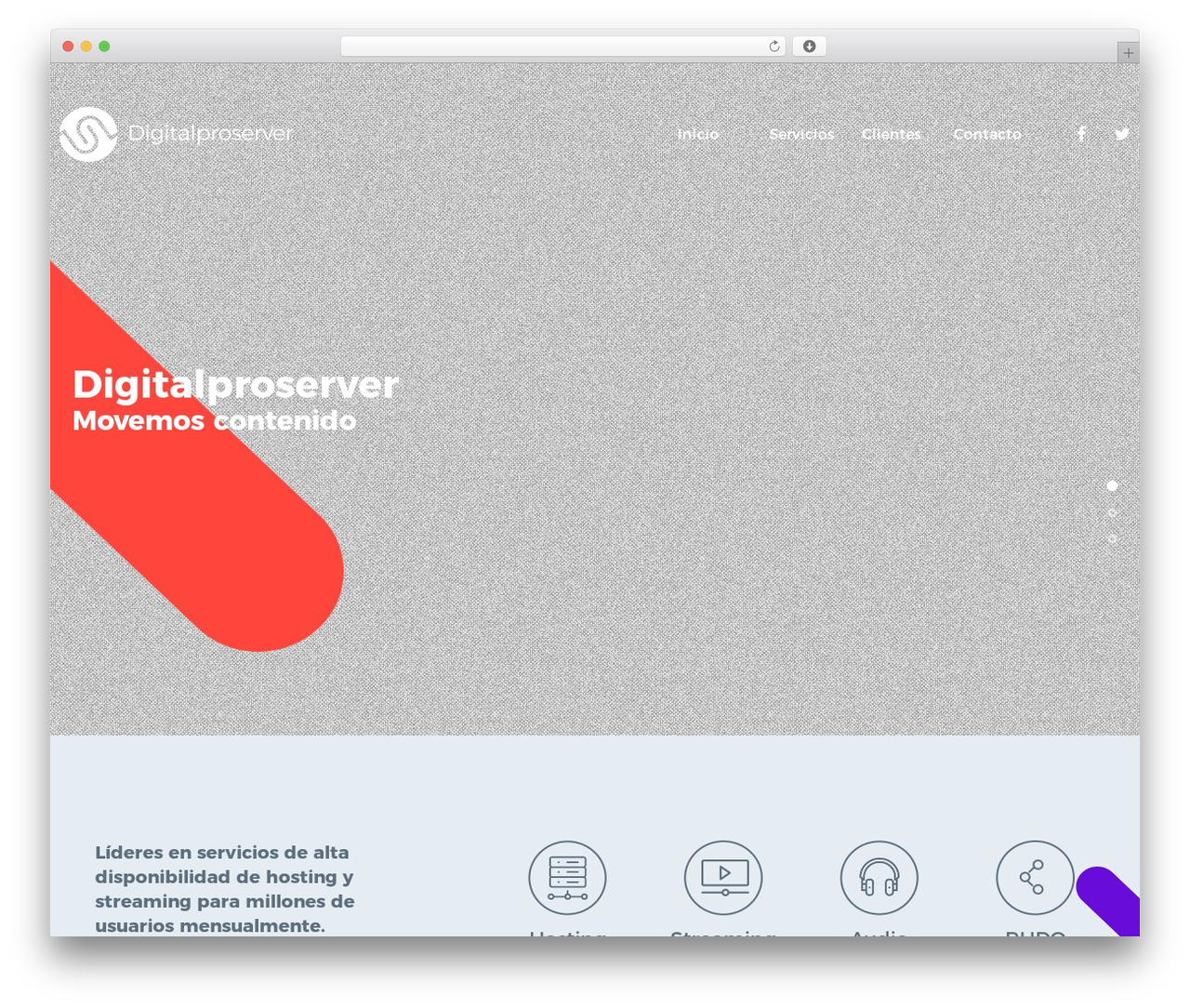Minimize the window with yellow button
Image resolution: width=1190 pixels, height=1008 pixels.
(x=86, y=46)
